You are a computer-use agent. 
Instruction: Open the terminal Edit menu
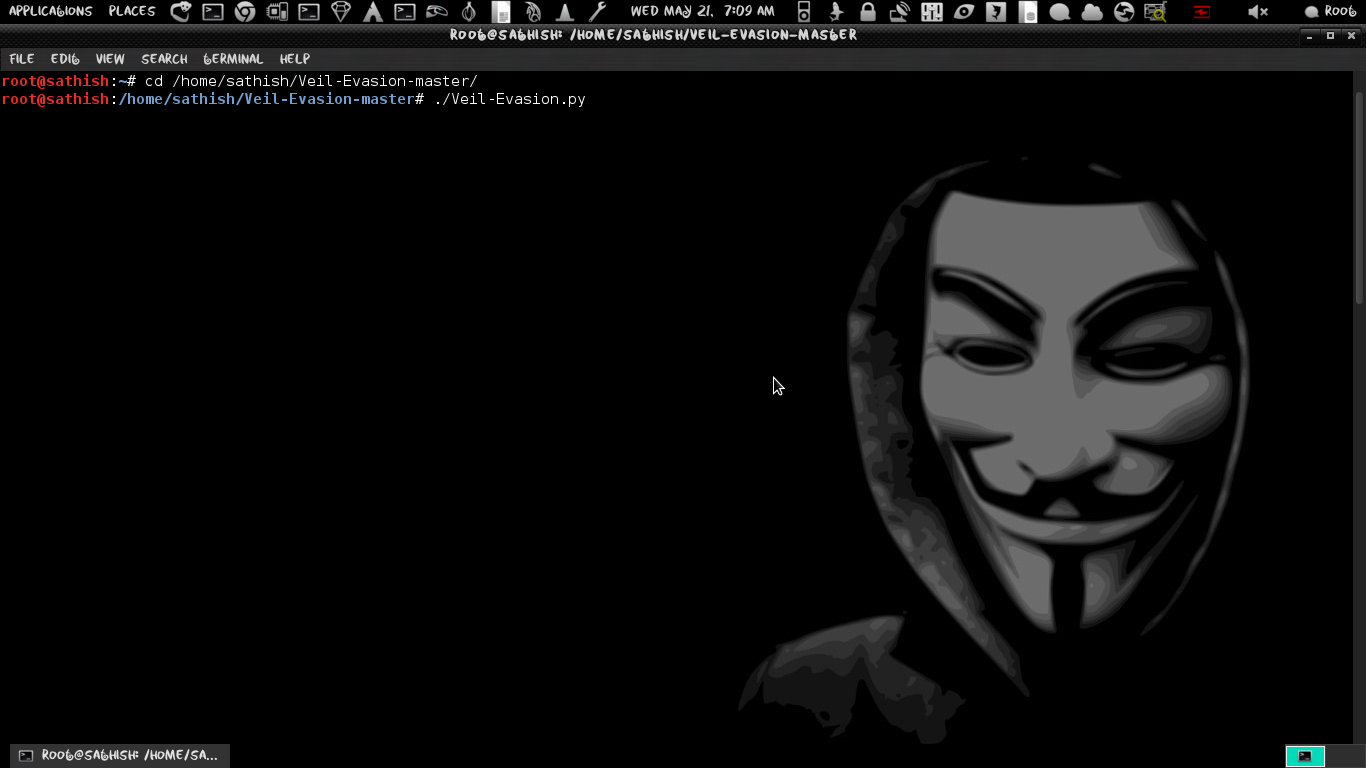pos(65,59)
